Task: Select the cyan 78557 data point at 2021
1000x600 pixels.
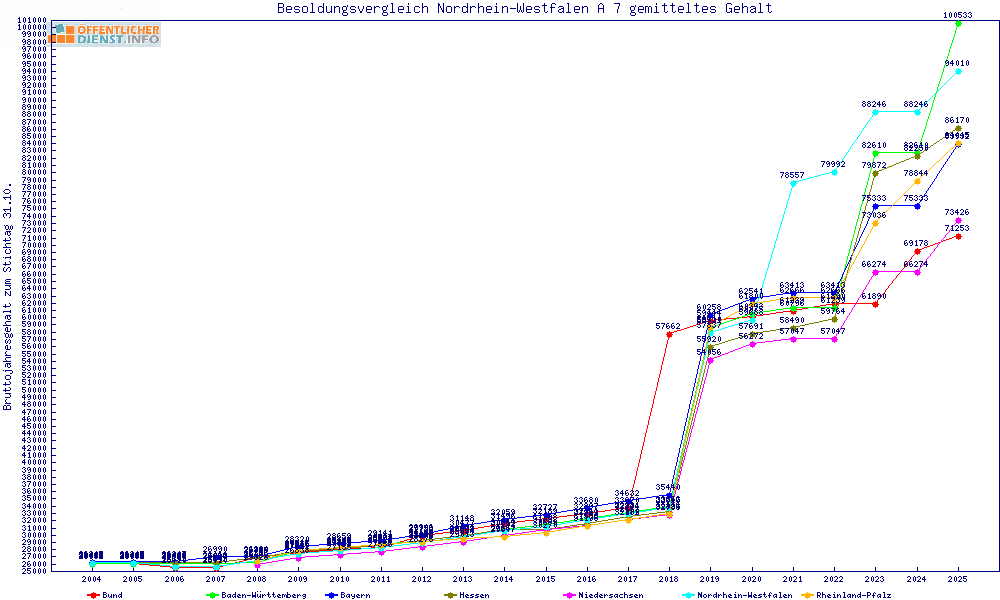Action: tap(793, 183)
